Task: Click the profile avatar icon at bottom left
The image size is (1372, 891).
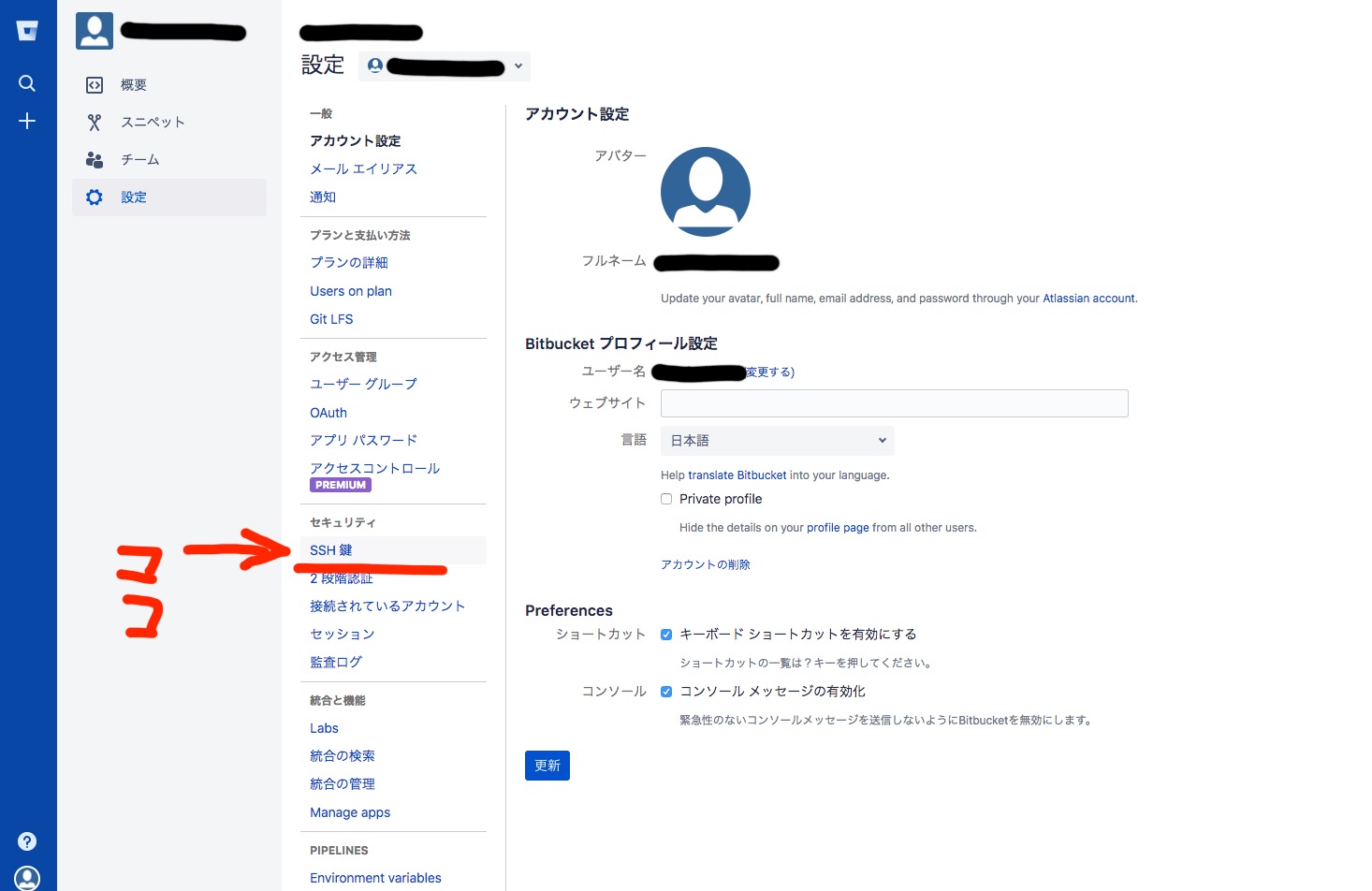Action: click(27, 878)
